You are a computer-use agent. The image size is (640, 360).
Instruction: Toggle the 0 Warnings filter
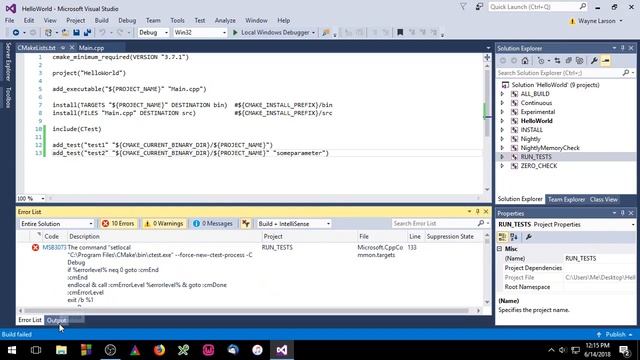(x=164, y=223)
